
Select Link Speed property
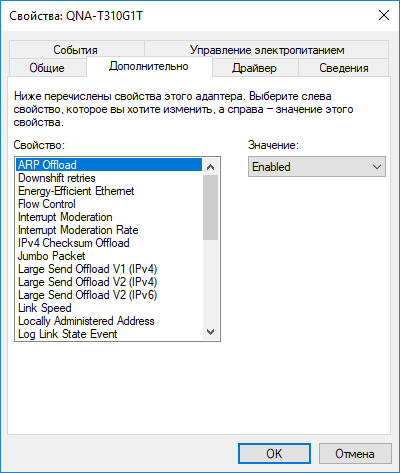pos(109,308)
